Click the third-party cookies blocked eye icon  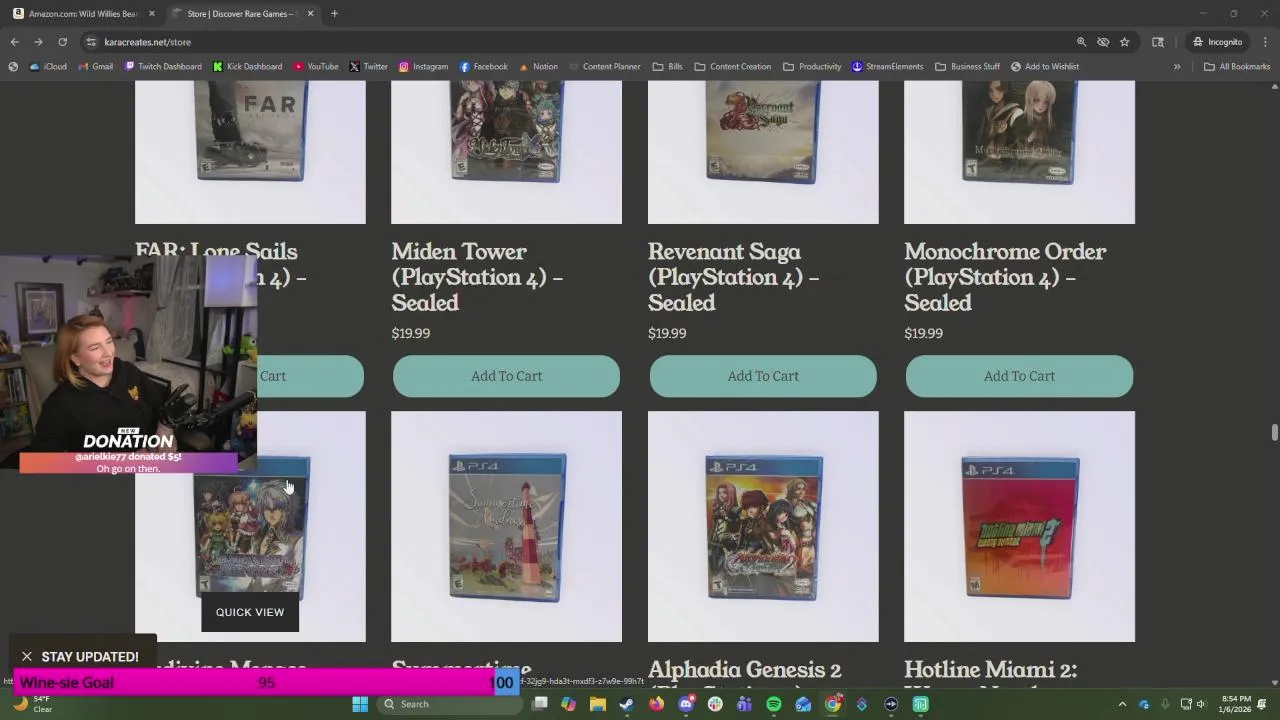tap(1103, 42)
